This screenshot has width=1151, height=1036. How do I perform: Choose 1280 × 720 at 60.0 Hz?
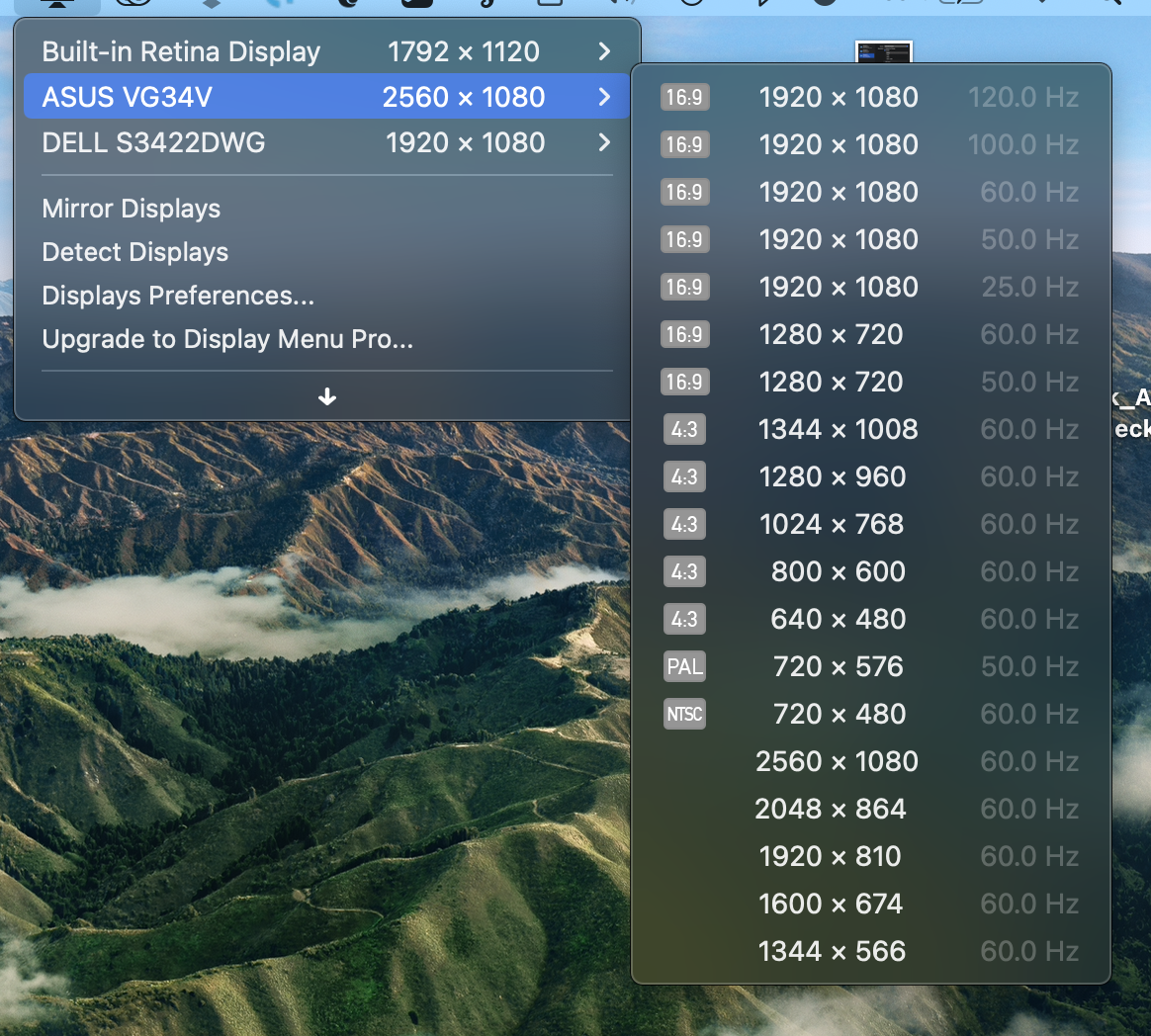[871, 334]
